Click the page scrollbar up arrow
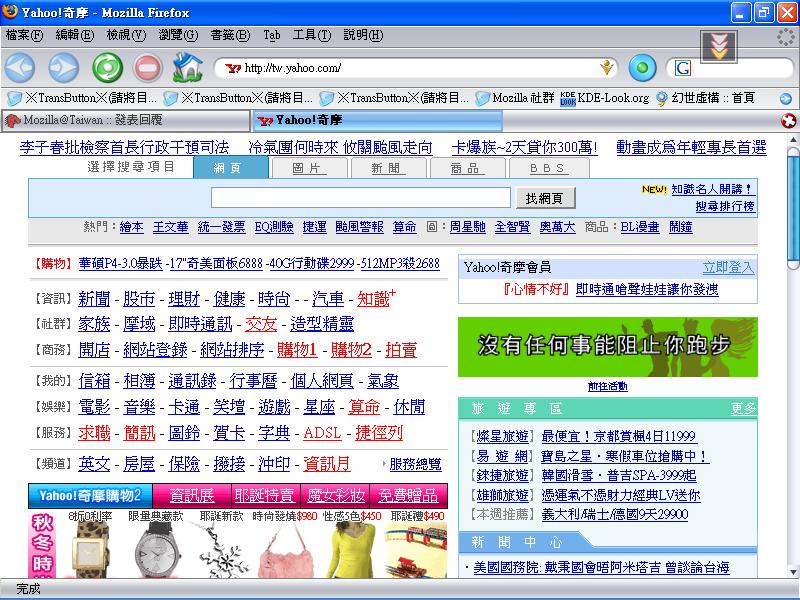 (x=793, y=140)
